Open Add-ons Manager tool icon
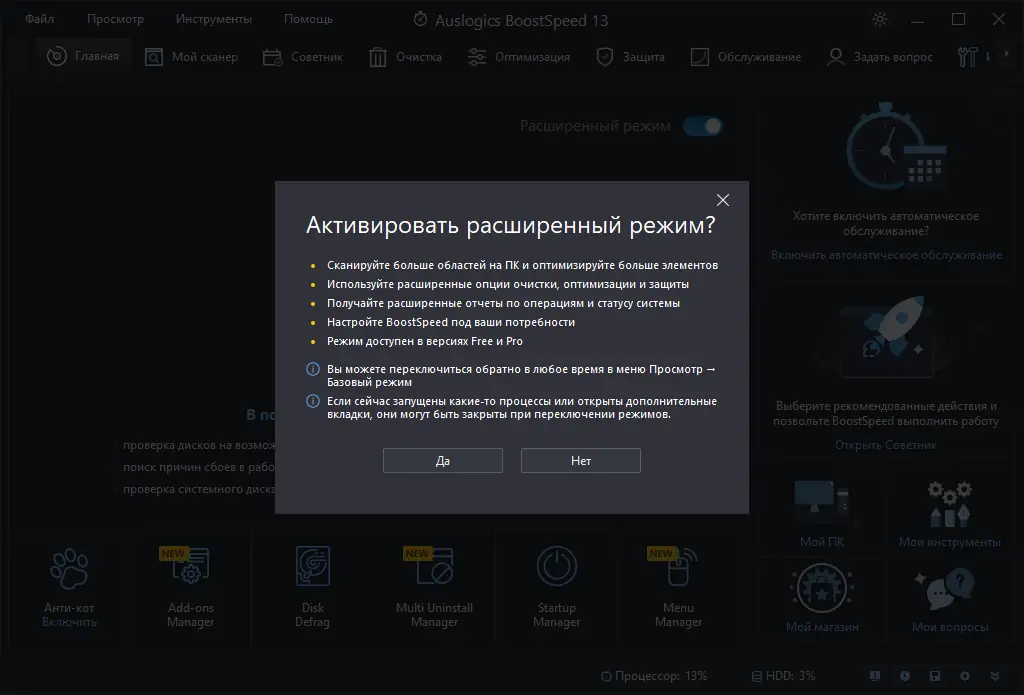Screen dimensions: 1024x695 point(190,566)
